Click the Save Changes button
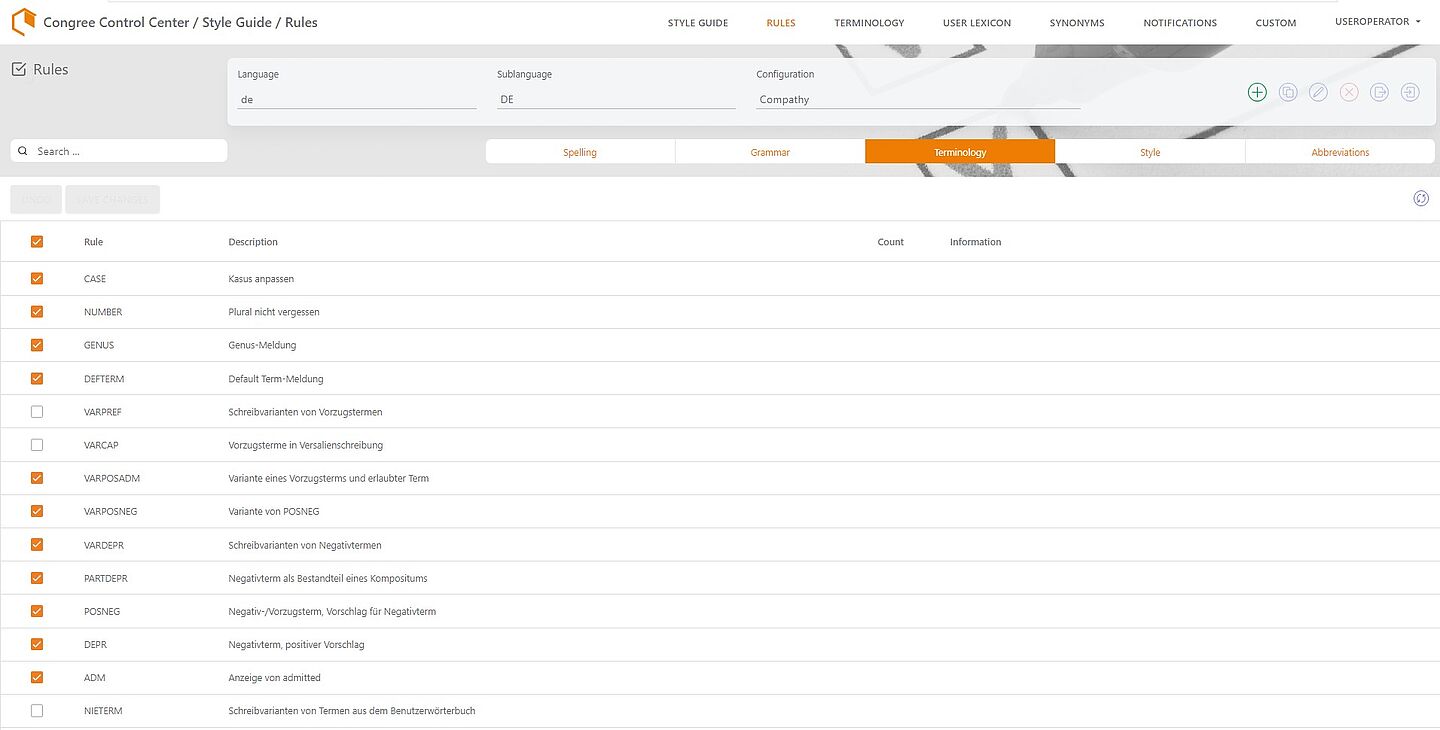This screenshot has height=730, width=1440. (113, 199)
